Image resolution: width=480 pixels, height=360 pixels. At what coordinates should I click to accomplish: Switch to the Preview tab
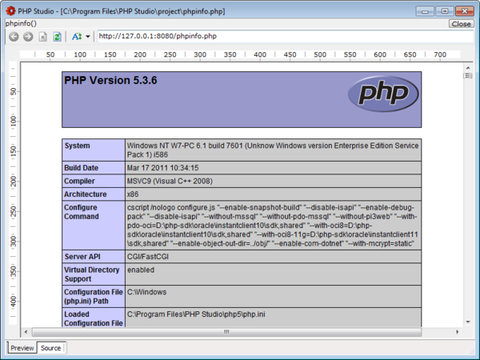tap(22, 348)
